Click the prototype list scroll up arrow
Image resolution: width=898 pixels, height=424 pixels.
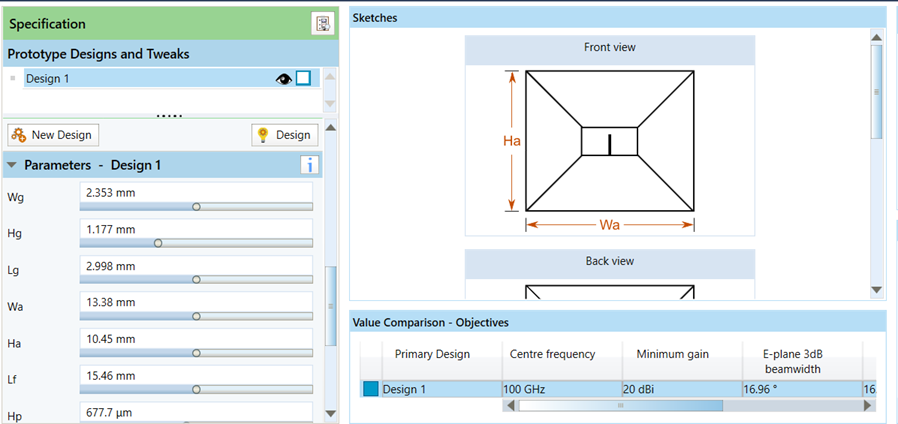(x=330, y=77)
